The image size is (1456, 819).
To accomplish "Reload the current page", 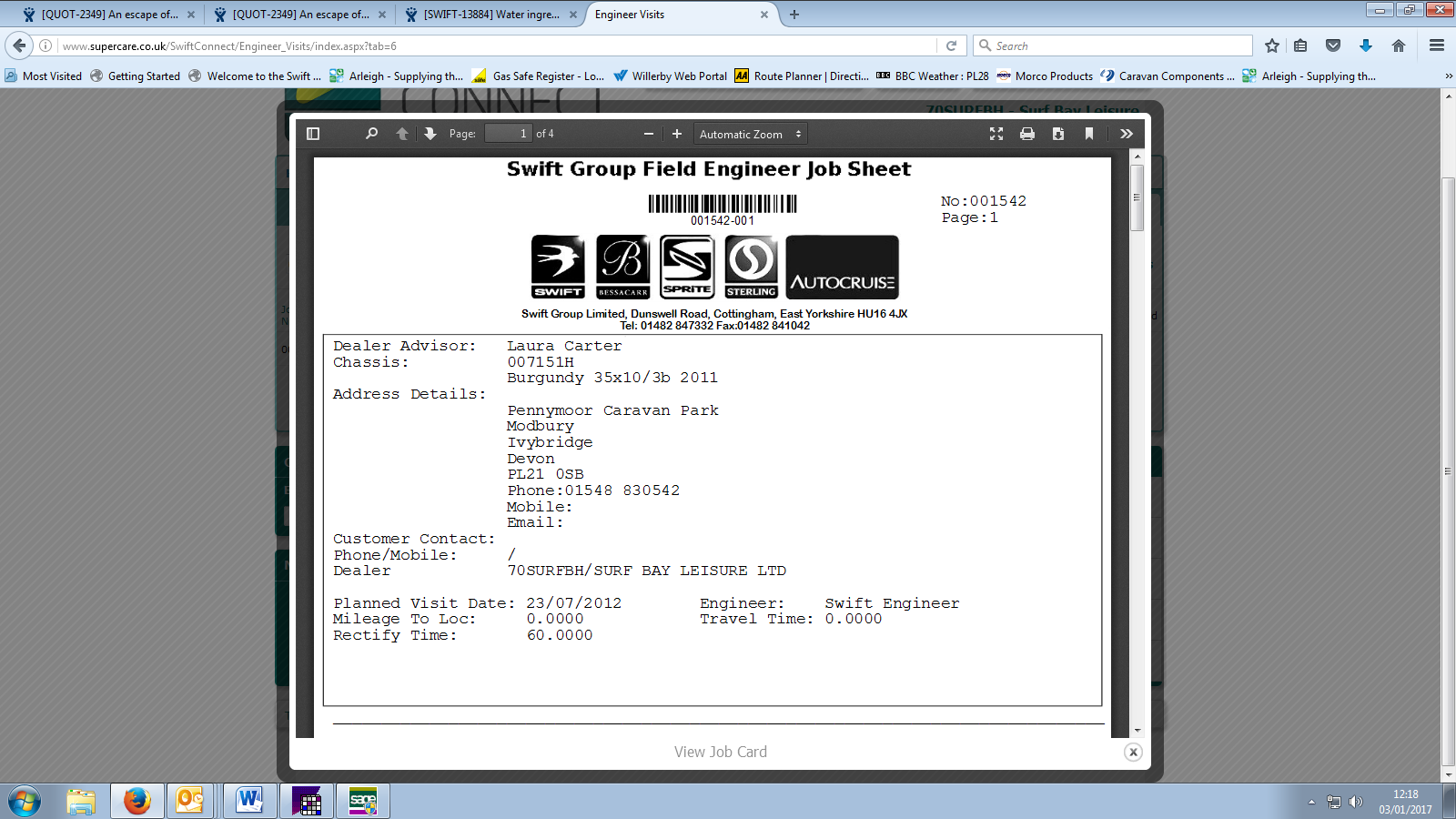I will point(951,45).
